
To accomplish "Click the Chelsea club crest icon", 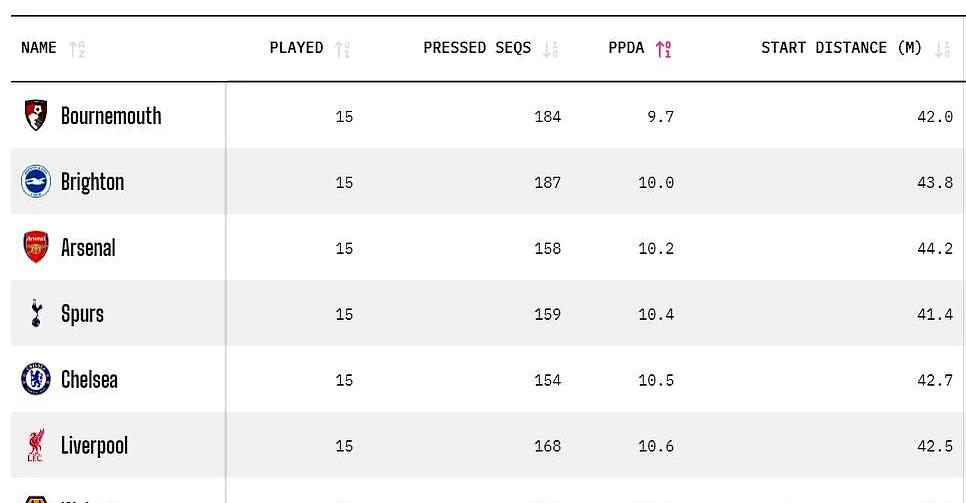I will (36, 380).
